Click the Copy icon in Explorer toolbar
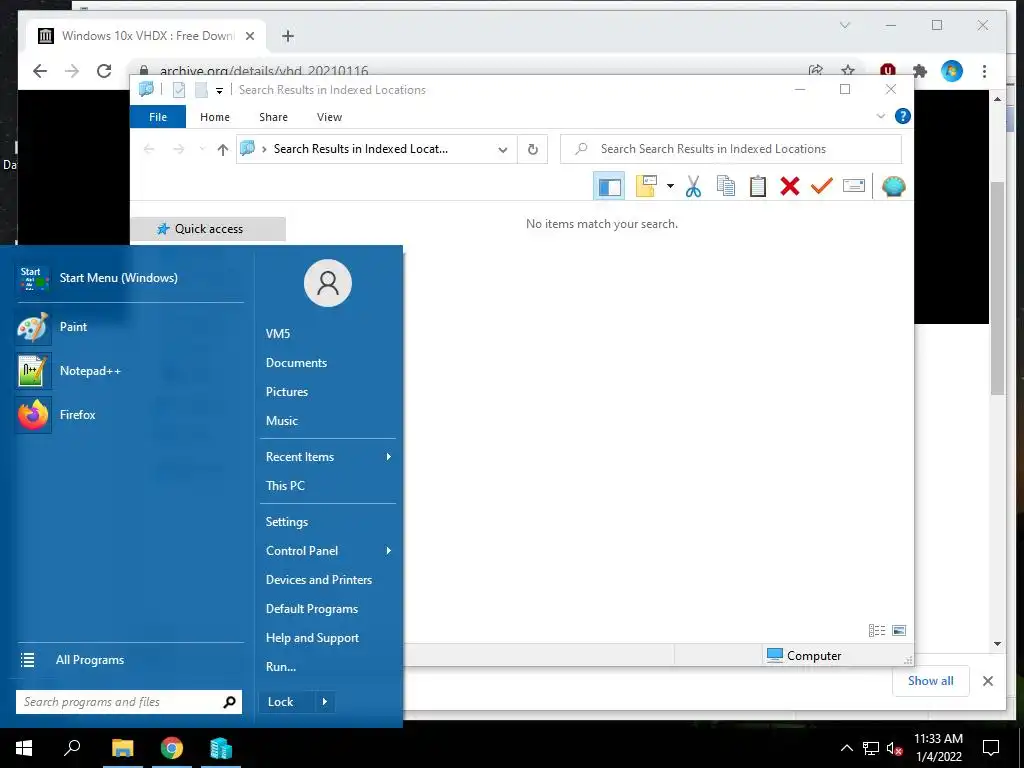Screen dimensions: 1024x768 (726, 186)
